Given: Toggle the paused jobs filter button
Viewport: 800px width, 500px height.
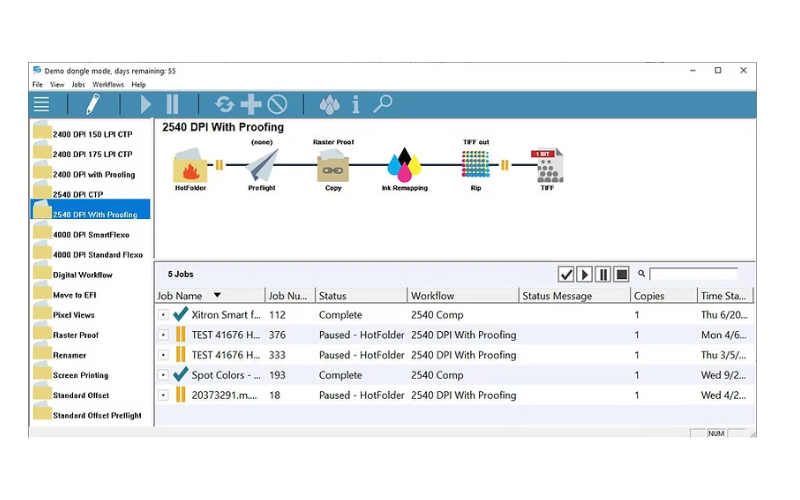Looking at the screenshot, I should (x=603, y=274).
